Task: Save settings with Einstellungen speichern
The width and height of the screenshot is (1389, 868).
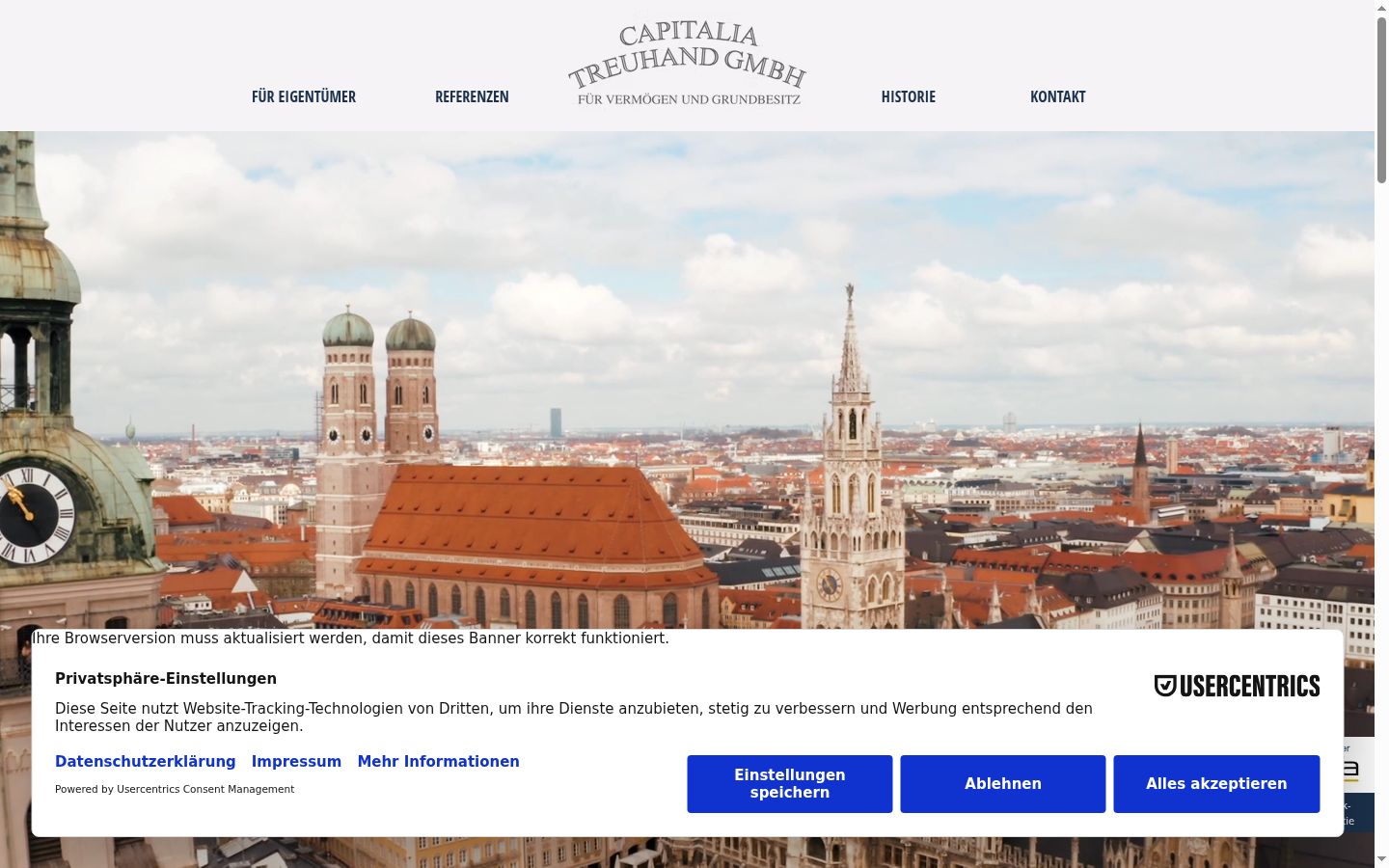Action: click(x=790, y=784)
